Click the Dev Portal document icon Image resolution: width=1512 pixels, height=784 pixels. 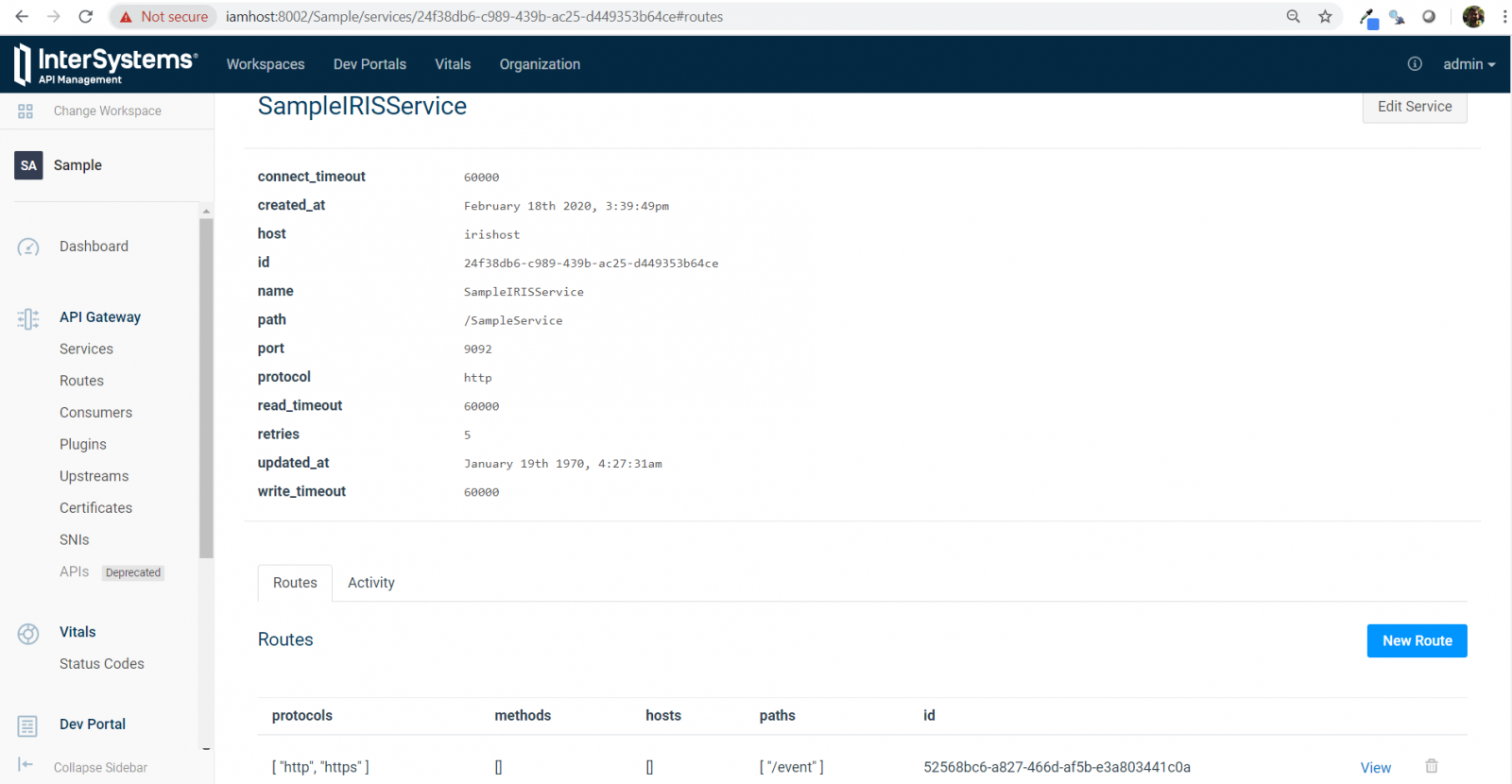point(27,725)
